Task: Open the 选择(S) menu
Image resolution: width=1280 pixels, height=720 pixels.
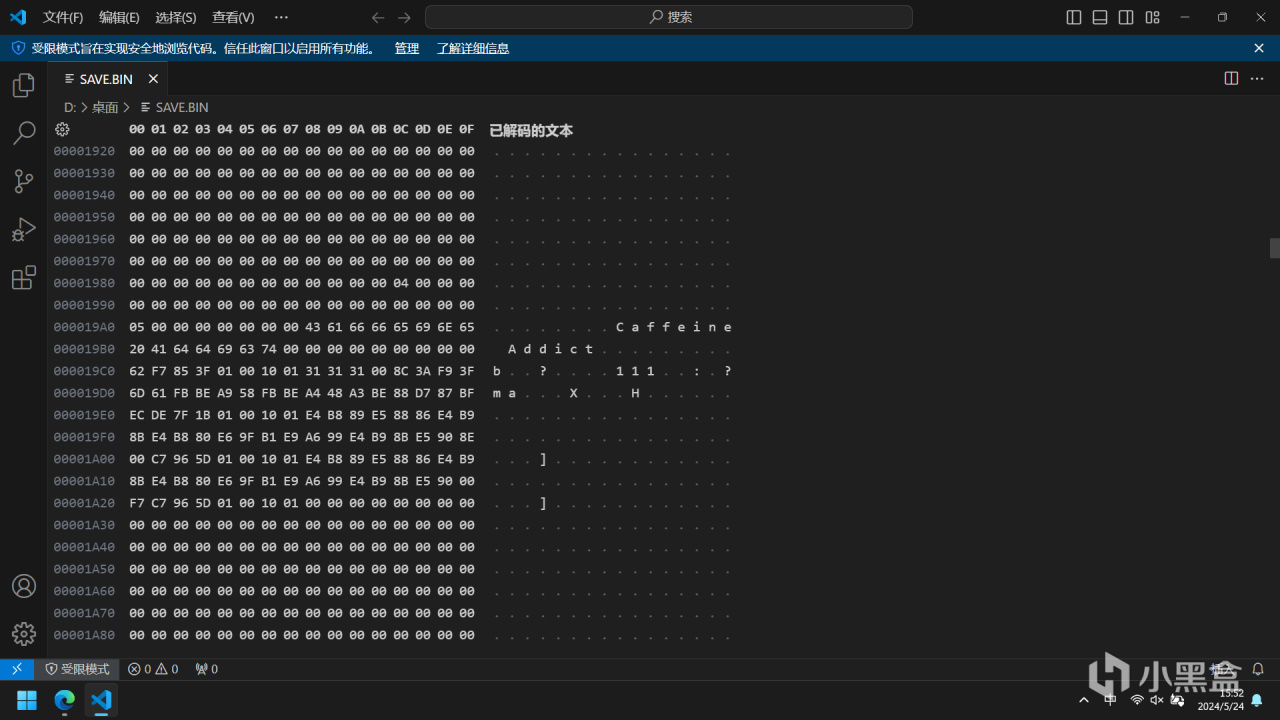Action: pyautogui.click(x=176, y=17)
